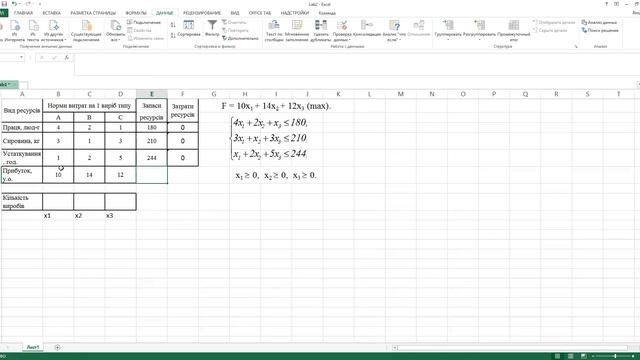
Task: Click the fx insert function icon
Action: (x=67, y=58)
